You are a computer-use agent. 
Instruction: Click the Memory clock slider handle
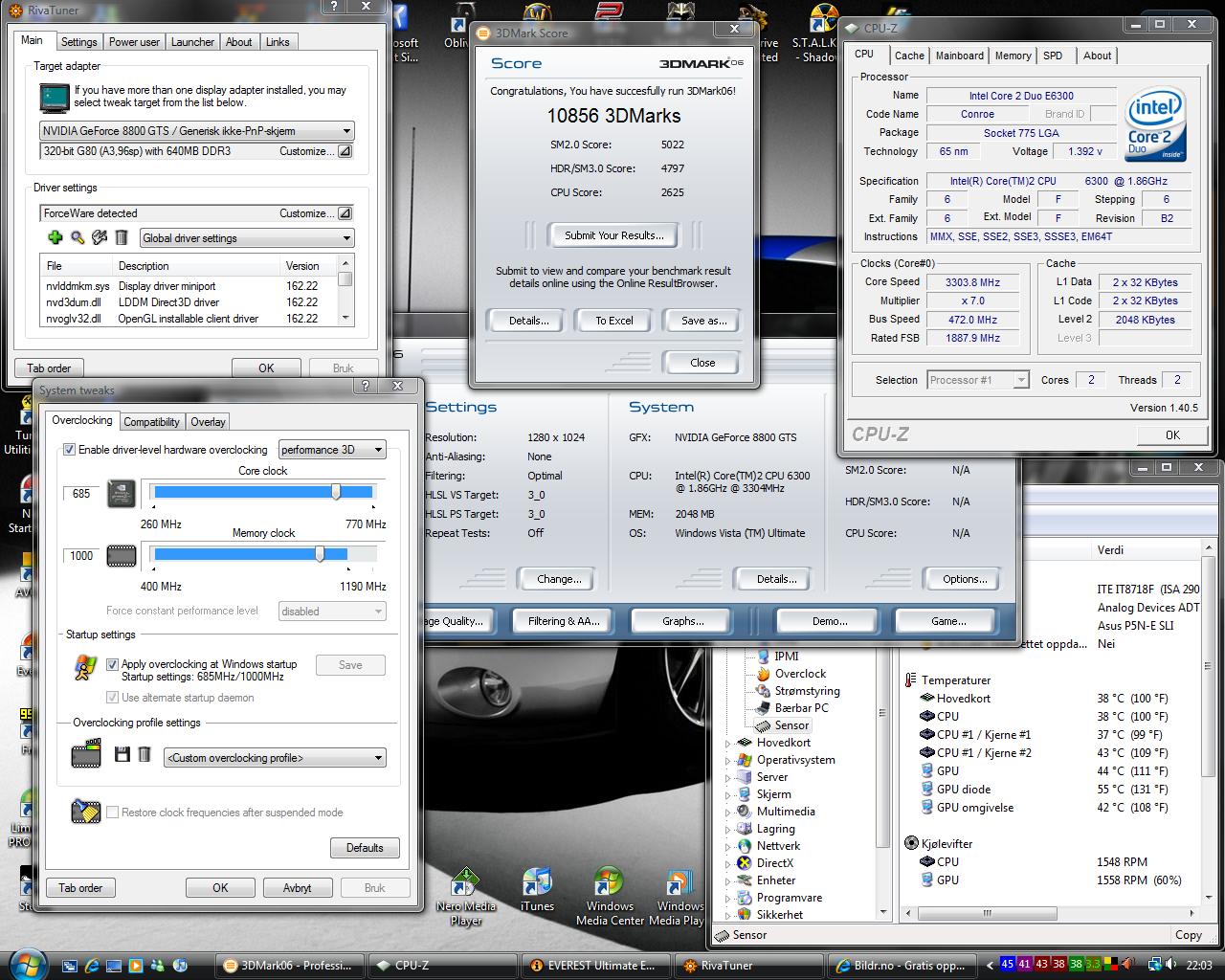tap(320, 554)
